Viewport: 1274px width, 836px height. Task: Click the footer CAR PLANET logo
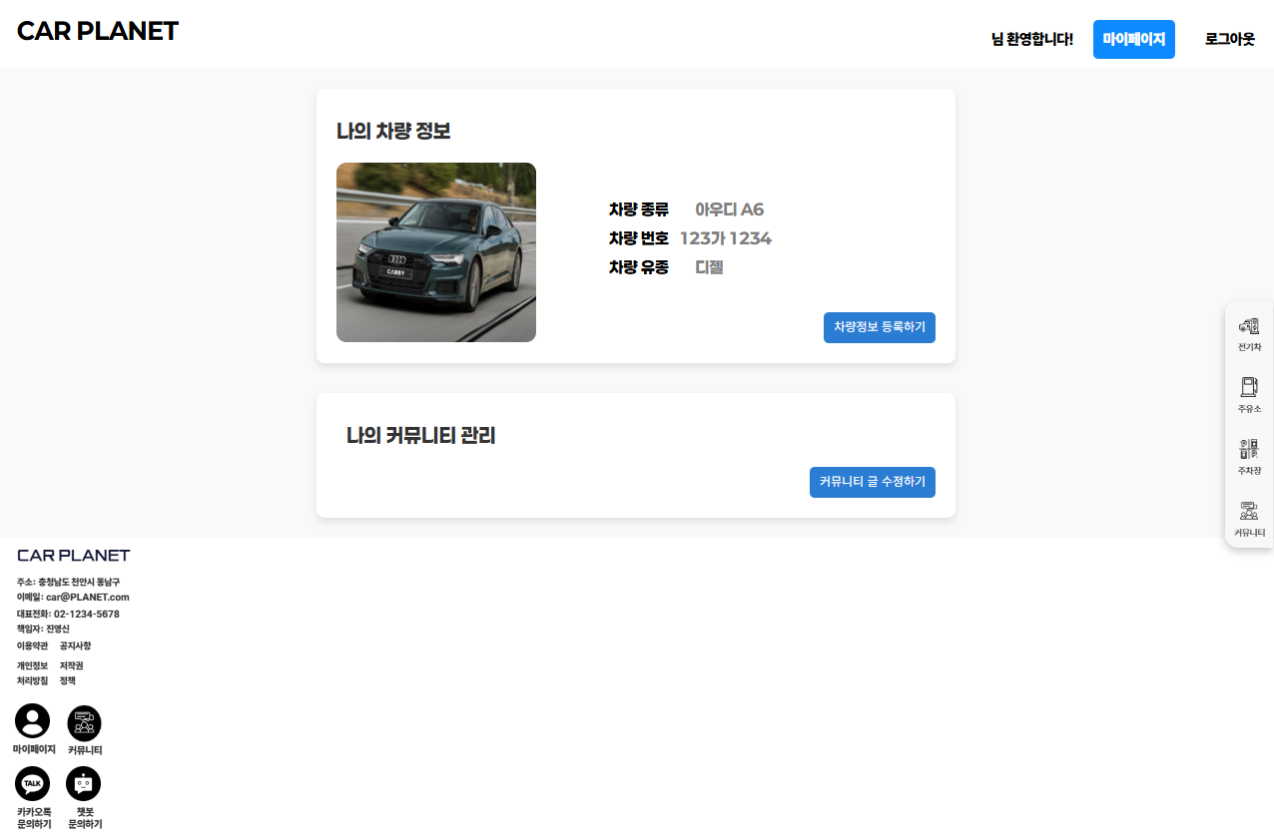pyautogui.click(x=73, y=555)
